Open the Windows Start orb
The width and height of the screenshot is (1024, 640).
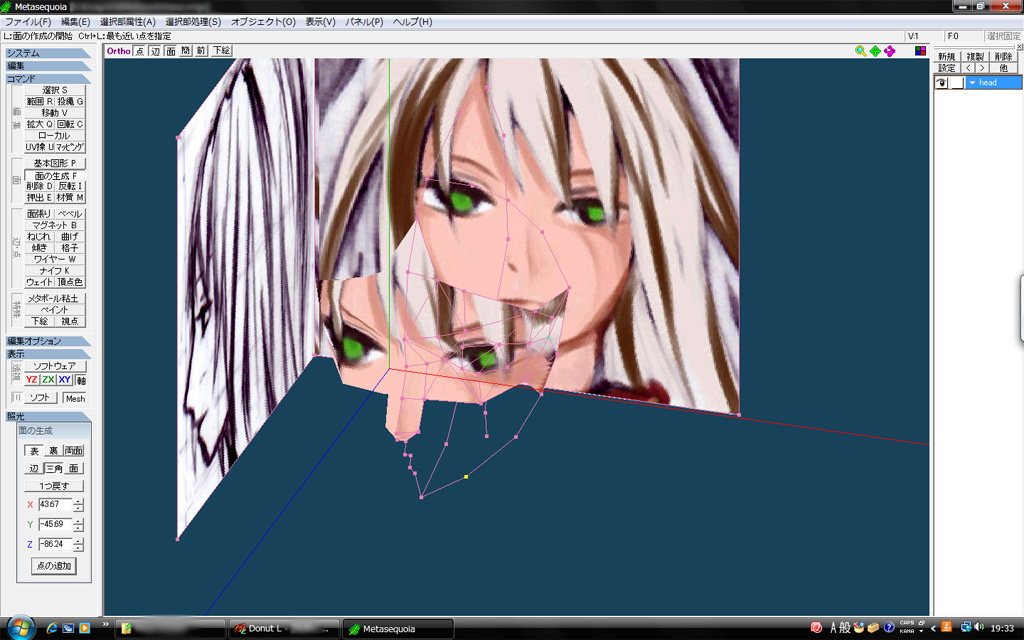click(20, 628)
